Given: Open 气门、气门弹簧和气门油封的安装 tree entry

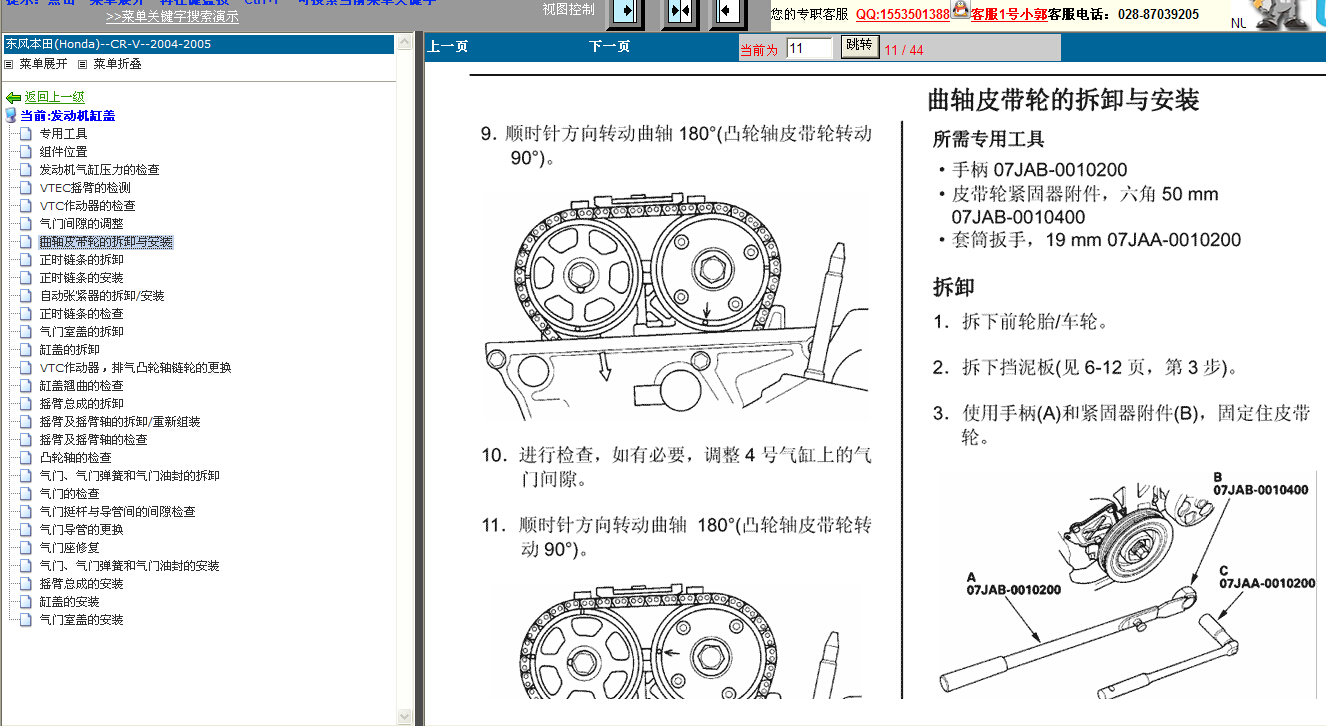Looking at the screenshot, I should tap(129, 566).
